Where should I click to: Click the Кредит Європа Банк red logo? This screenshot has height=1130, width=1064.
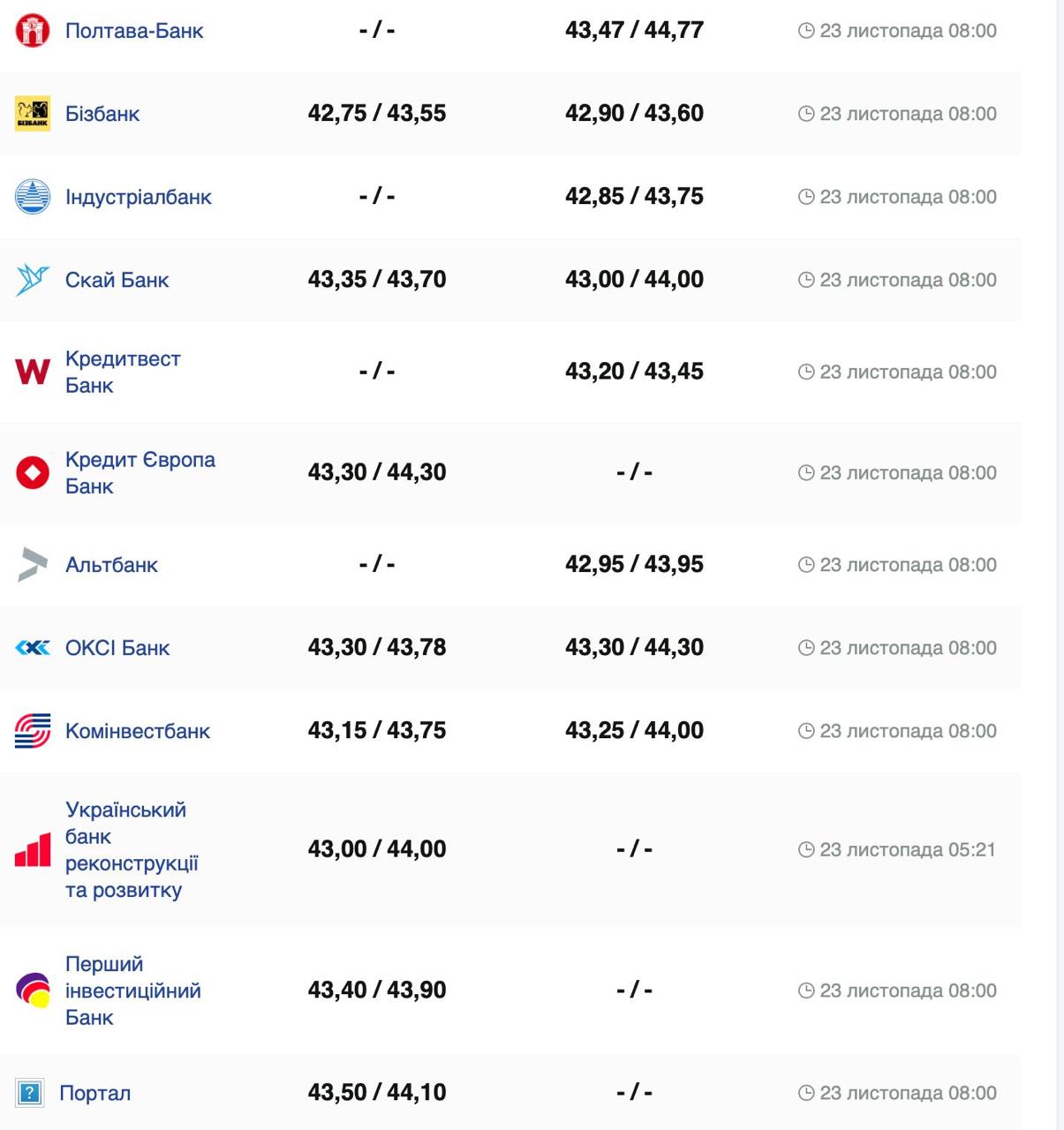pyautogui.click(x=33, y=472)
